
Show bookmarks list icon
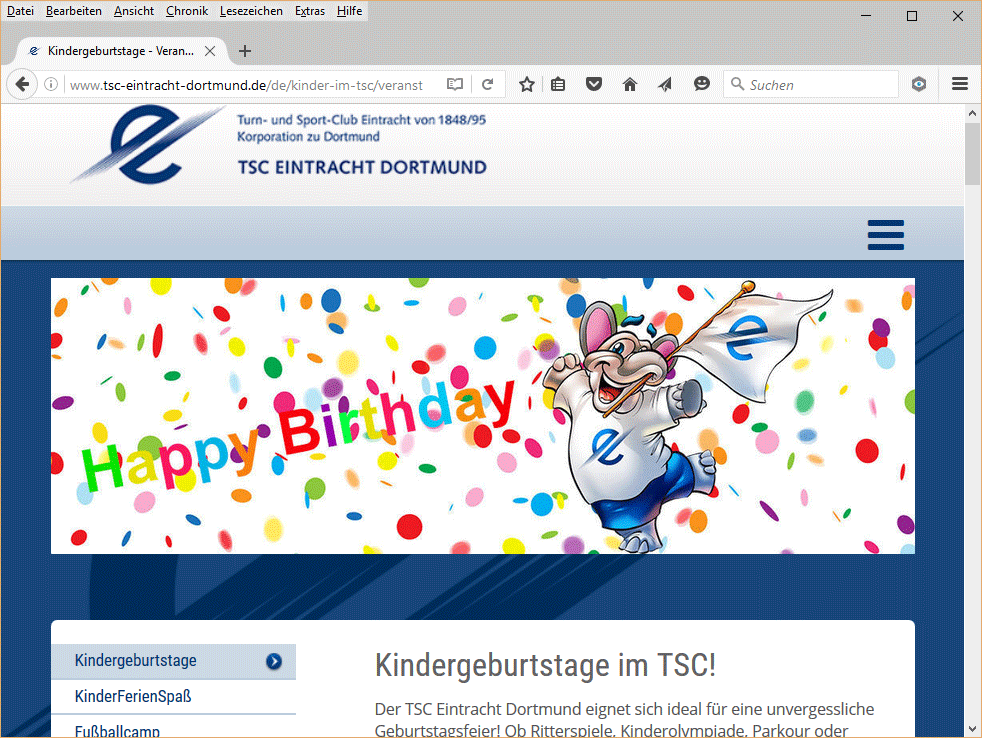tap(558, 84)
